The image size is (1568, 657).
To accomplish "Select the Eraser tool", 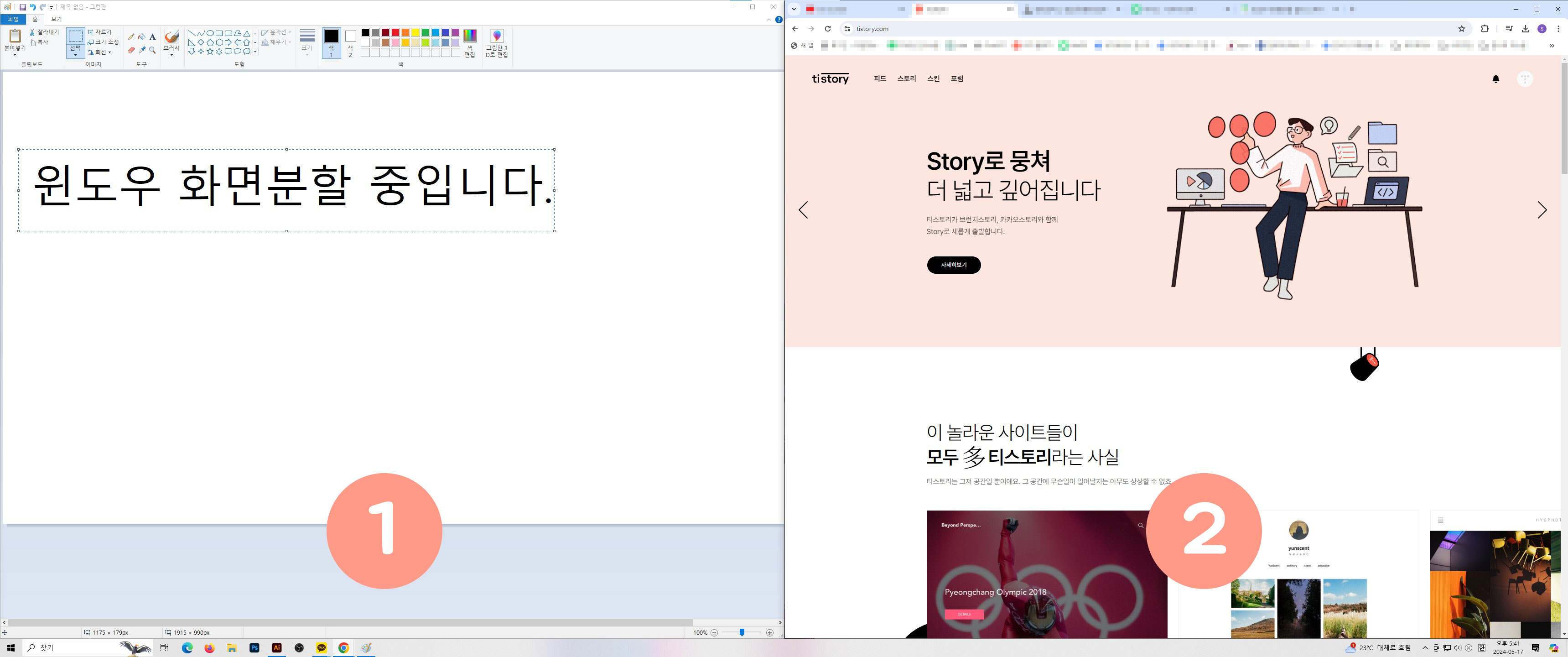I will pyautogui.click(x=131, y=51).
